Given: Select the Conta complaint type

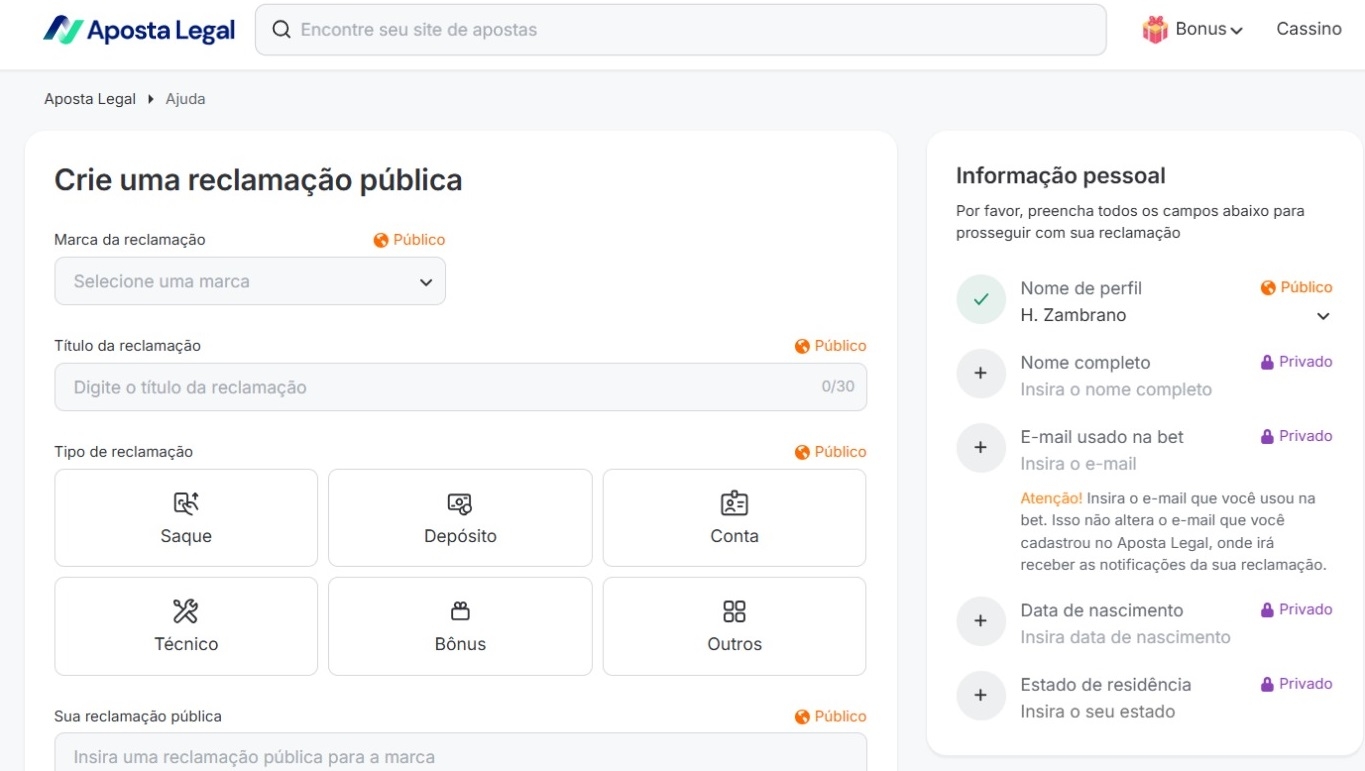Looking at the screenshot, I should click(x=734, y=518).
